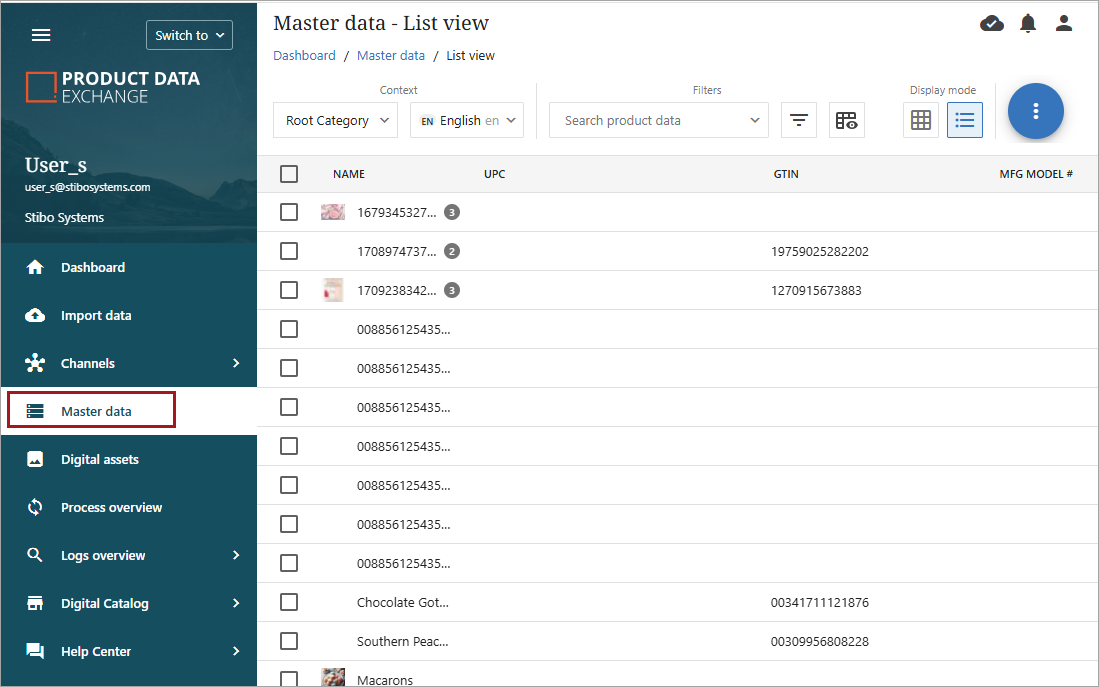This screenshot has width=1099, height=687.
Task: Select the Southern Peac... row checkbox
Action: (x=289, y=641)
